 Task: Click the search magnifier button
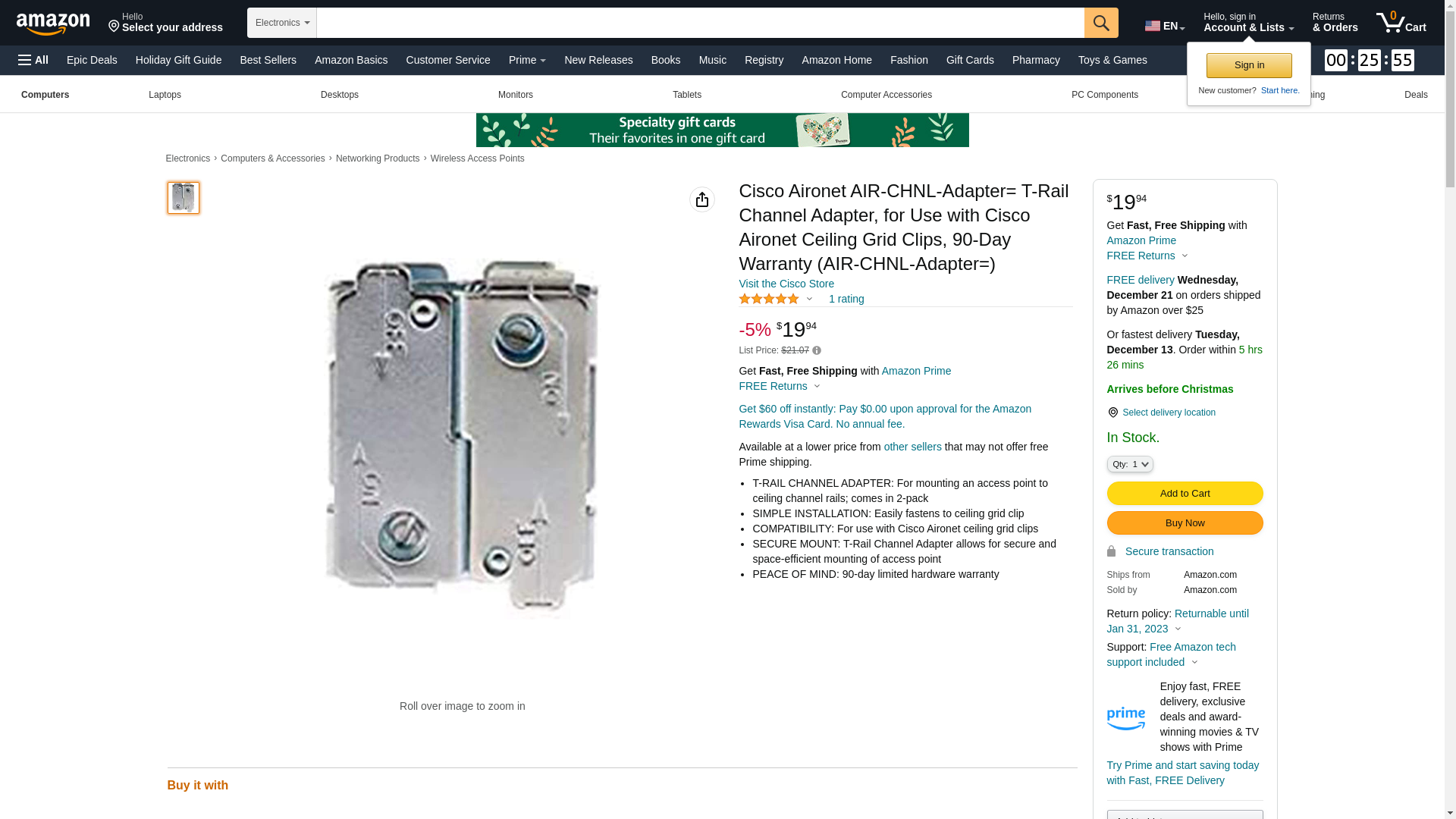pyautogui.click(x=1101, y=23)
